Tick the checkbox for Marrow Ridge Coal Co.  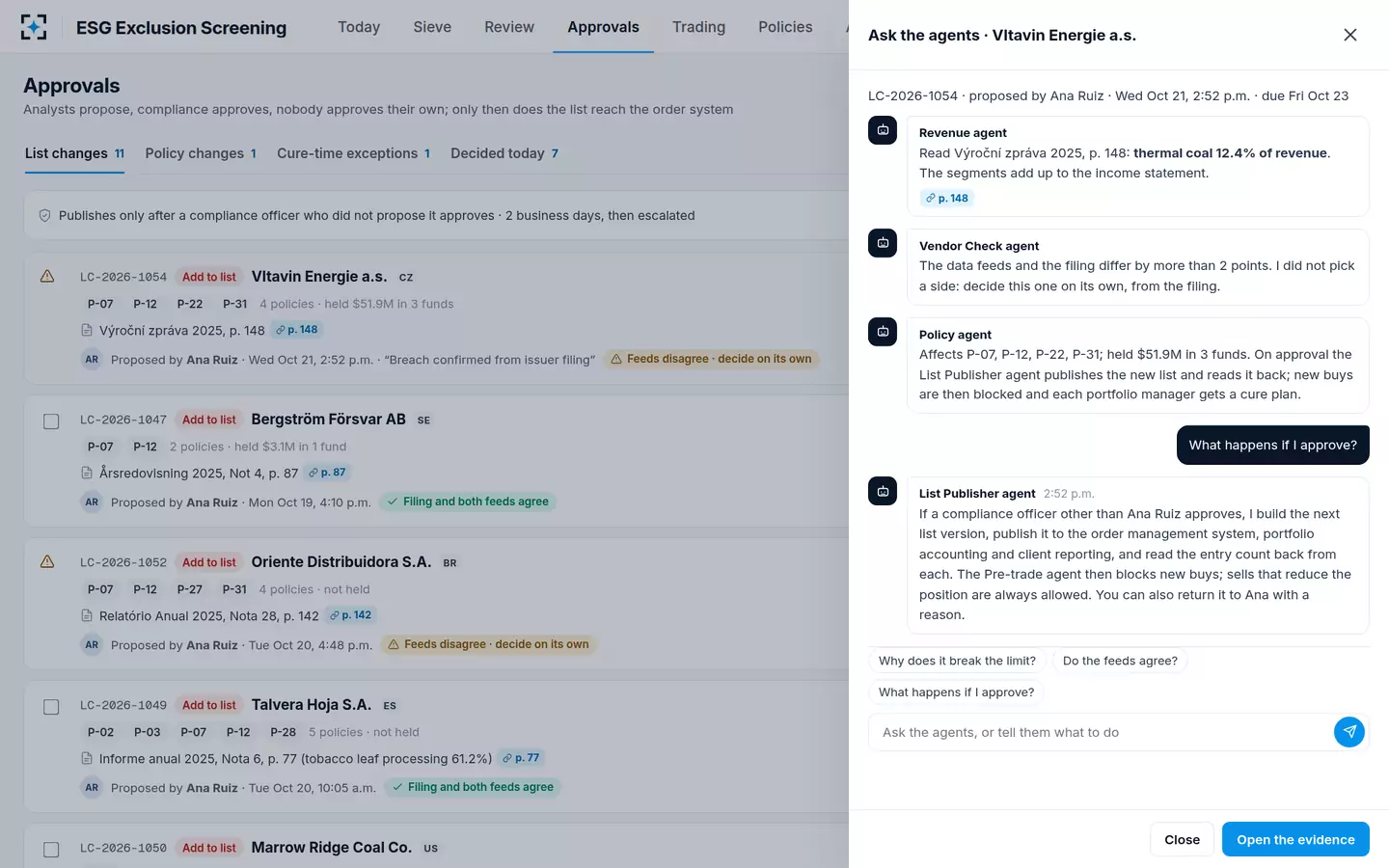51,850
